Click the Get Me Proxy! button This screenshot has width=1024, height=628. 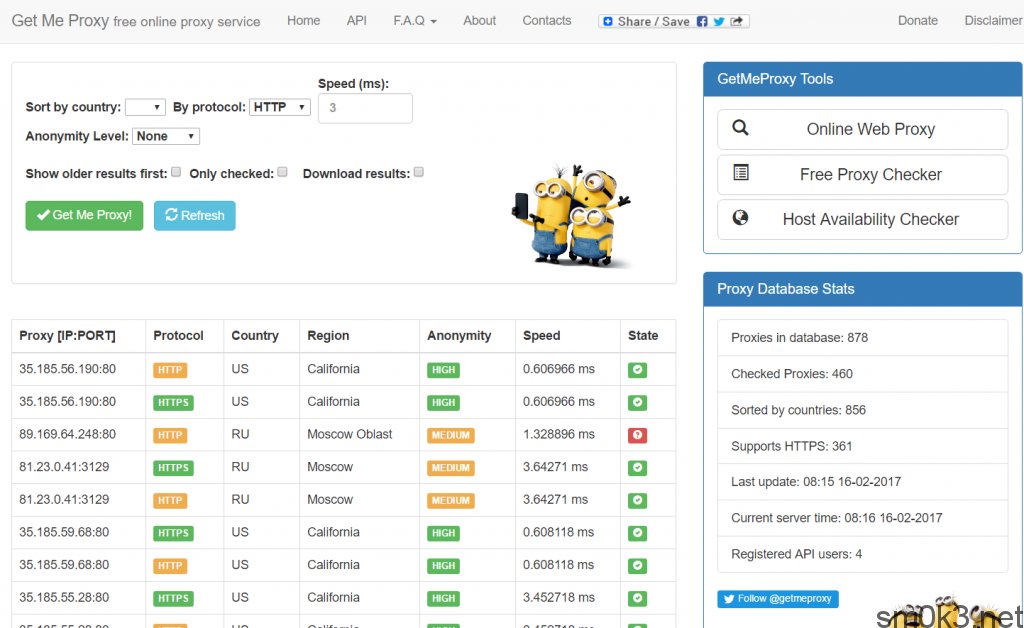84,215
